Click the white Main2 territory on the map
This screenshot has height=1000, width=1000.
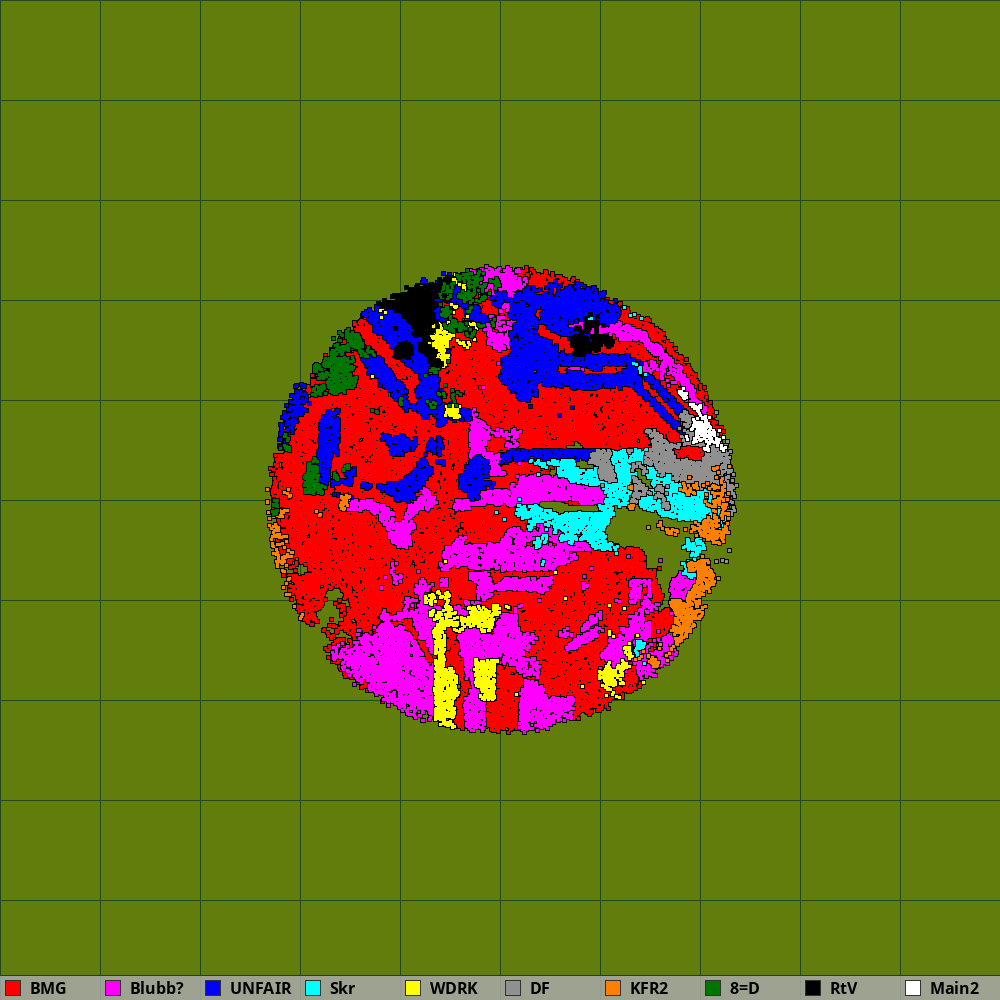[704, 430]
